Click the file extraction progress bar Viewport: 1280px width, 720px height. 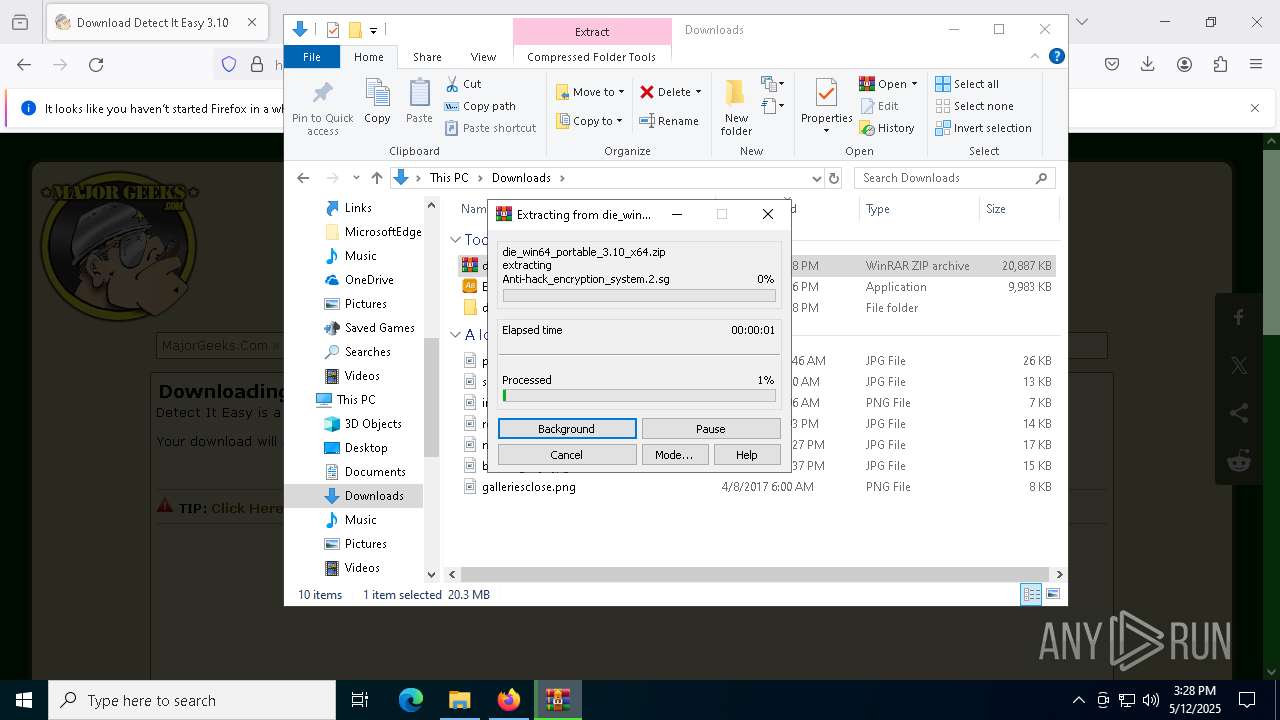[639, 296]
